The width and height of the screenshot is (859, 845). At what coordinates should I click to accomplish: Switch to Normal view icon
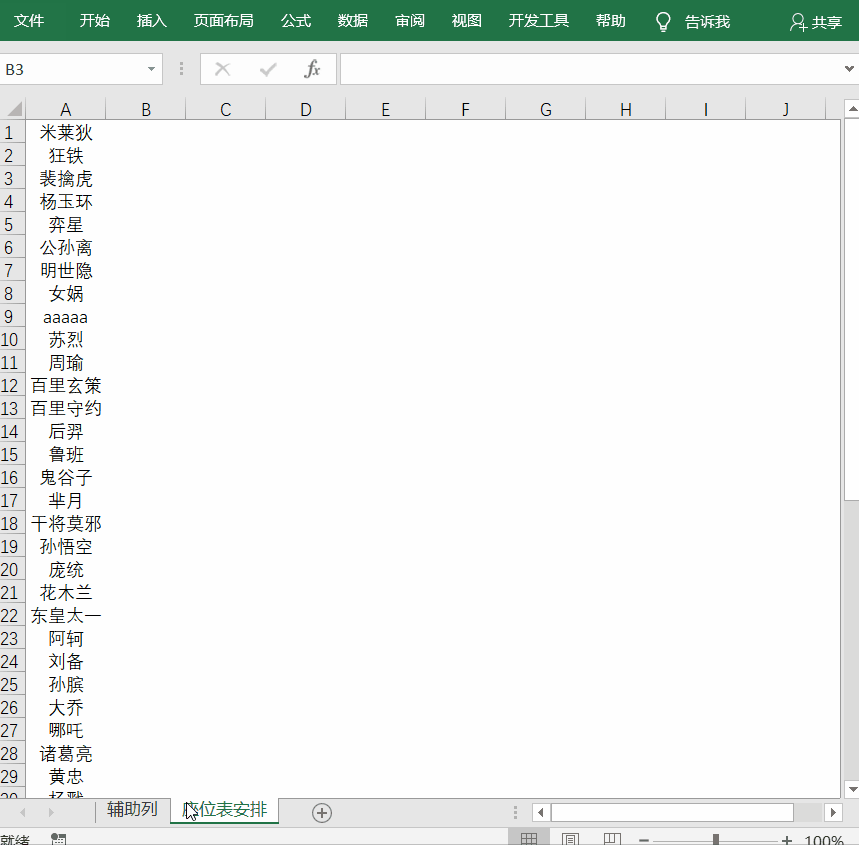[x=529, y=838]
